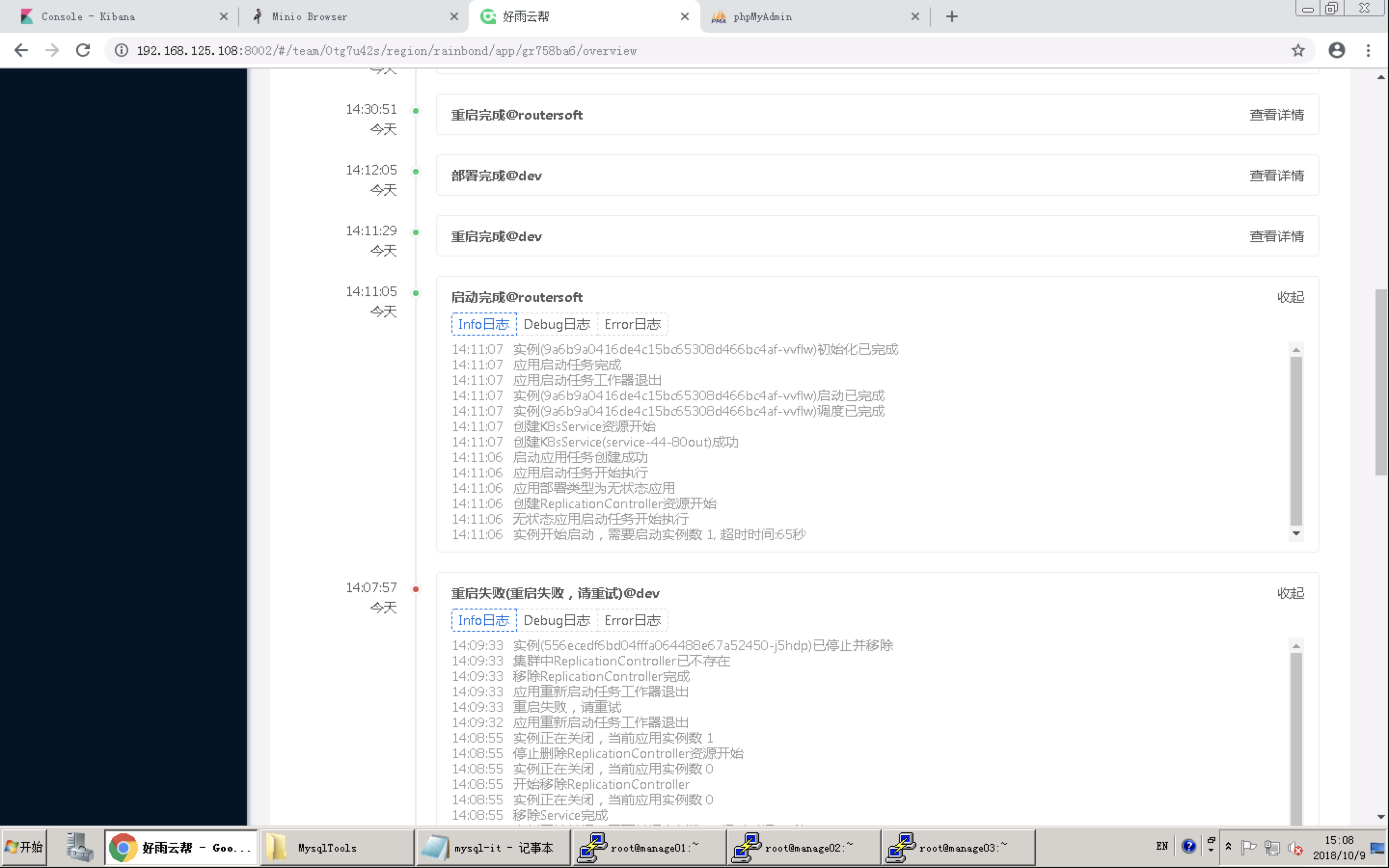Open the Windows 开始 menu
The height and width of the screenshot is (868, 1389).
[x=24, y=846]
